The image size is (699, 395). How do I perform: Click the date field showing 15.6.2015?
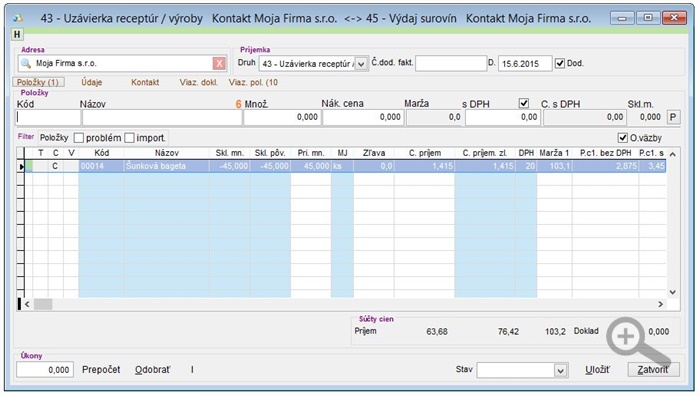pyautogui.click(x=525, y=63)
